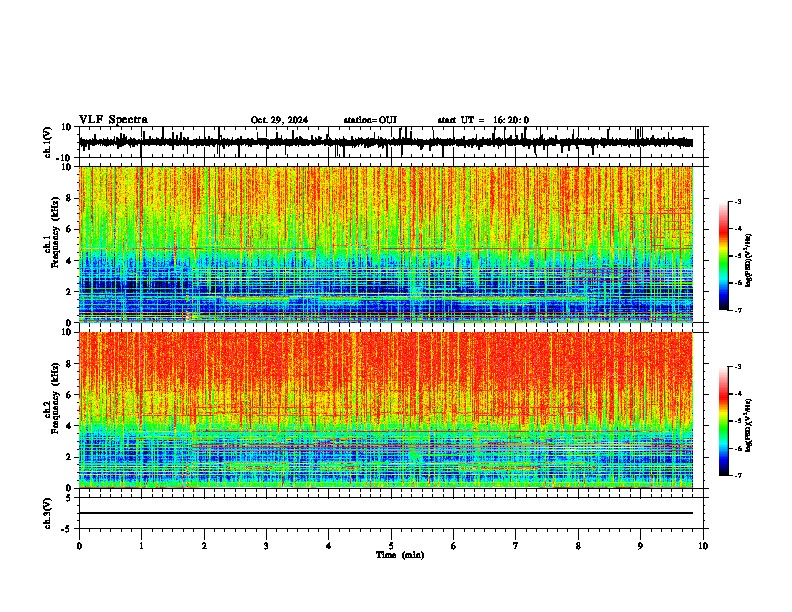792x612 pixels.
Task: Click time axis tick label "3"
Action: point(266,546)
